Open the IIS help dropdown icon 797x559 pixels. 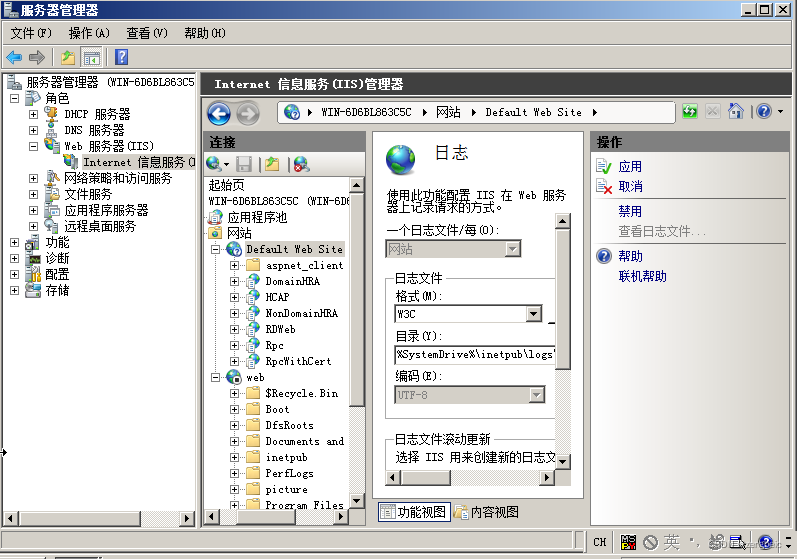[769, 111]
